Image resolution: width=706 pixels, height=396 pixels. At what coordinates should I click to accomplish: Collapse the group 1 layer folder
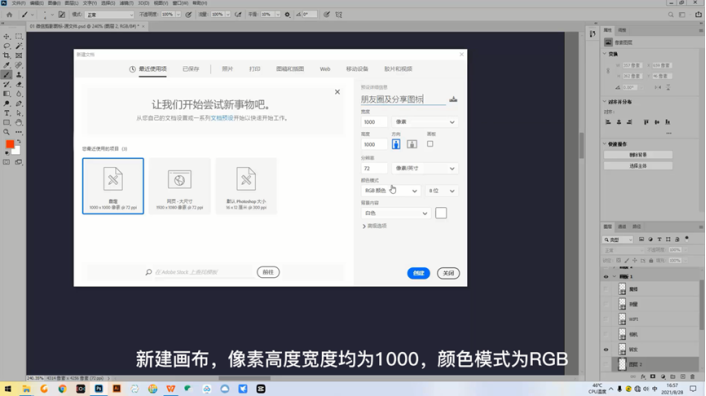pyautogui.click(x=614, y=277)
